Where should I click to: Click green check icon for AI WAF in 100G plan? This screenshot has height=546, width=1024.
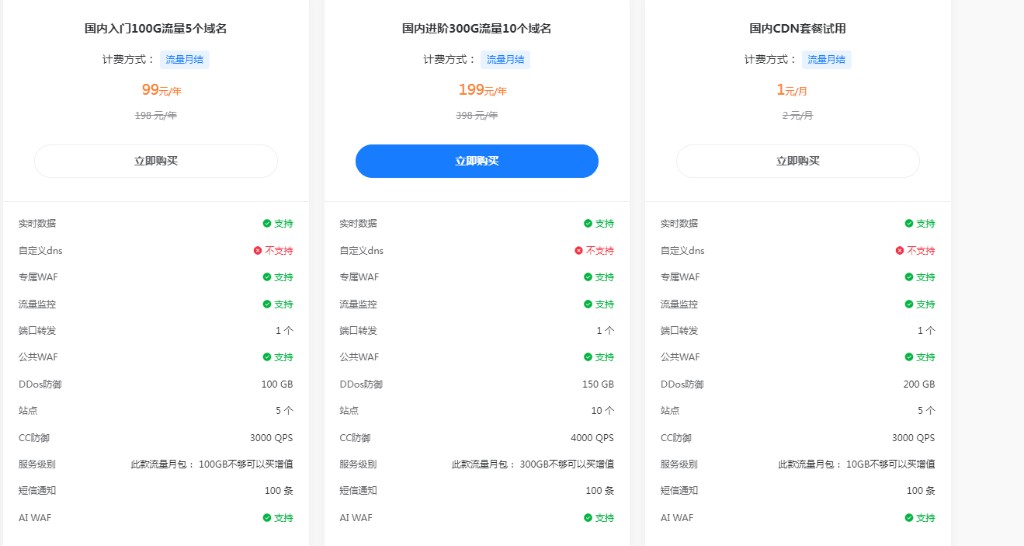point(267,518)
